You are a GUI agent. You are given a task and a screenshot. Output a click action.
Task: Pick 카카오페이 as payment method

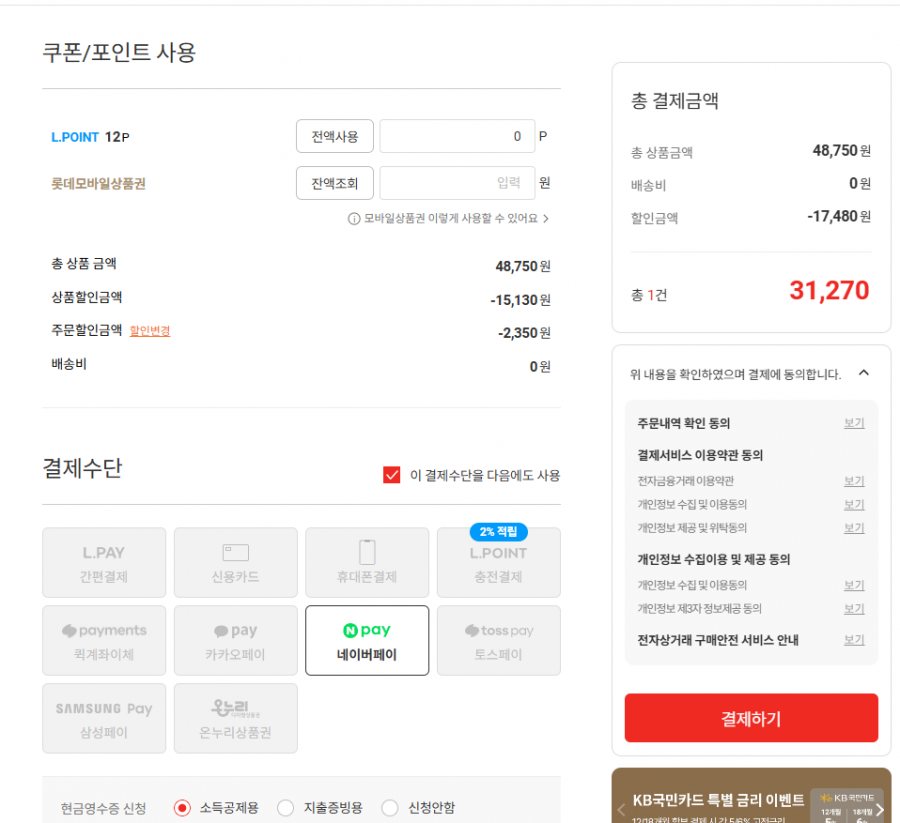(236, 641)
